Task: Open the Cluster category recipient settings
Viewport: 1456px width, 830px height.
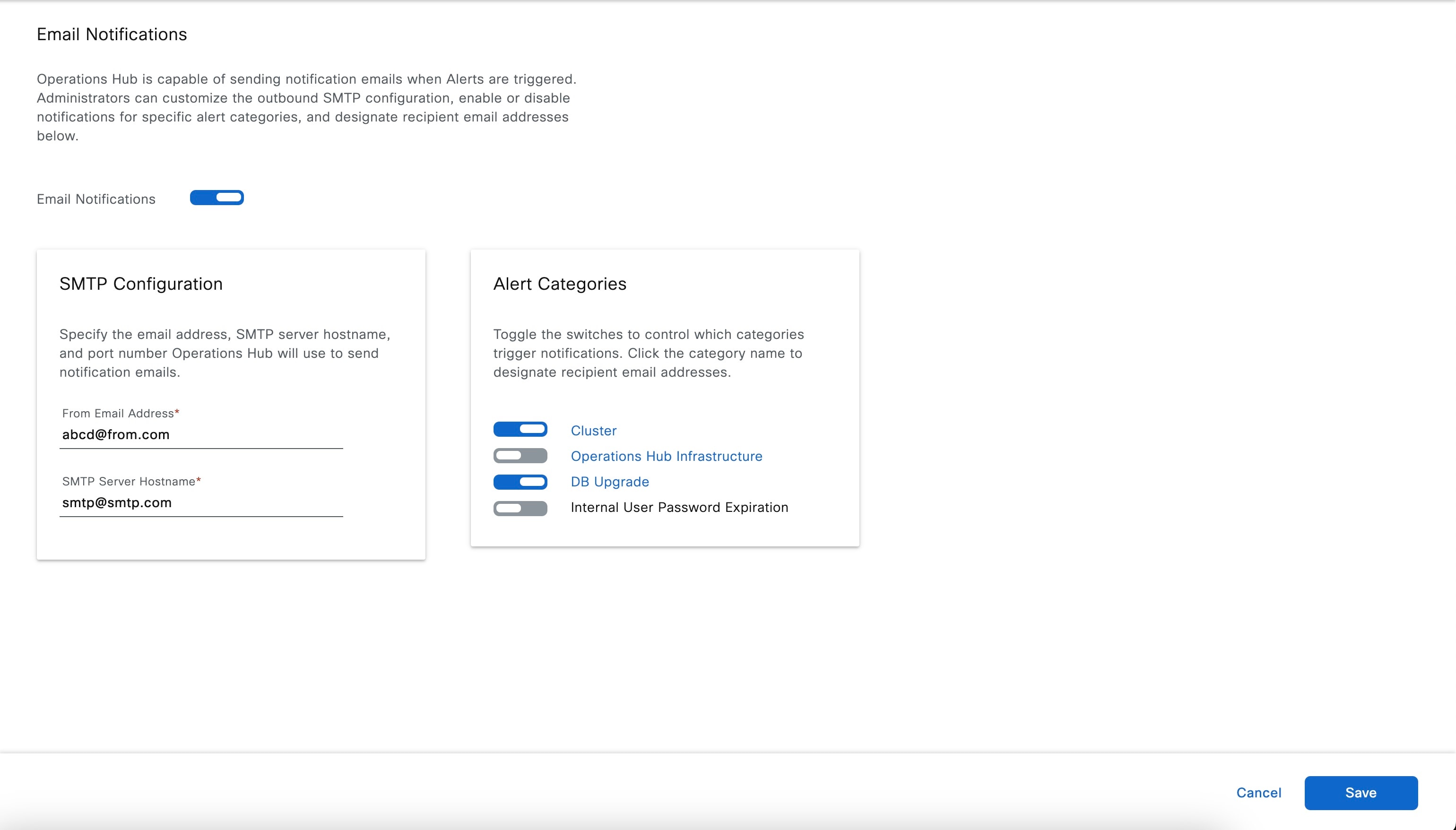Action: click(x=593, y=431)
